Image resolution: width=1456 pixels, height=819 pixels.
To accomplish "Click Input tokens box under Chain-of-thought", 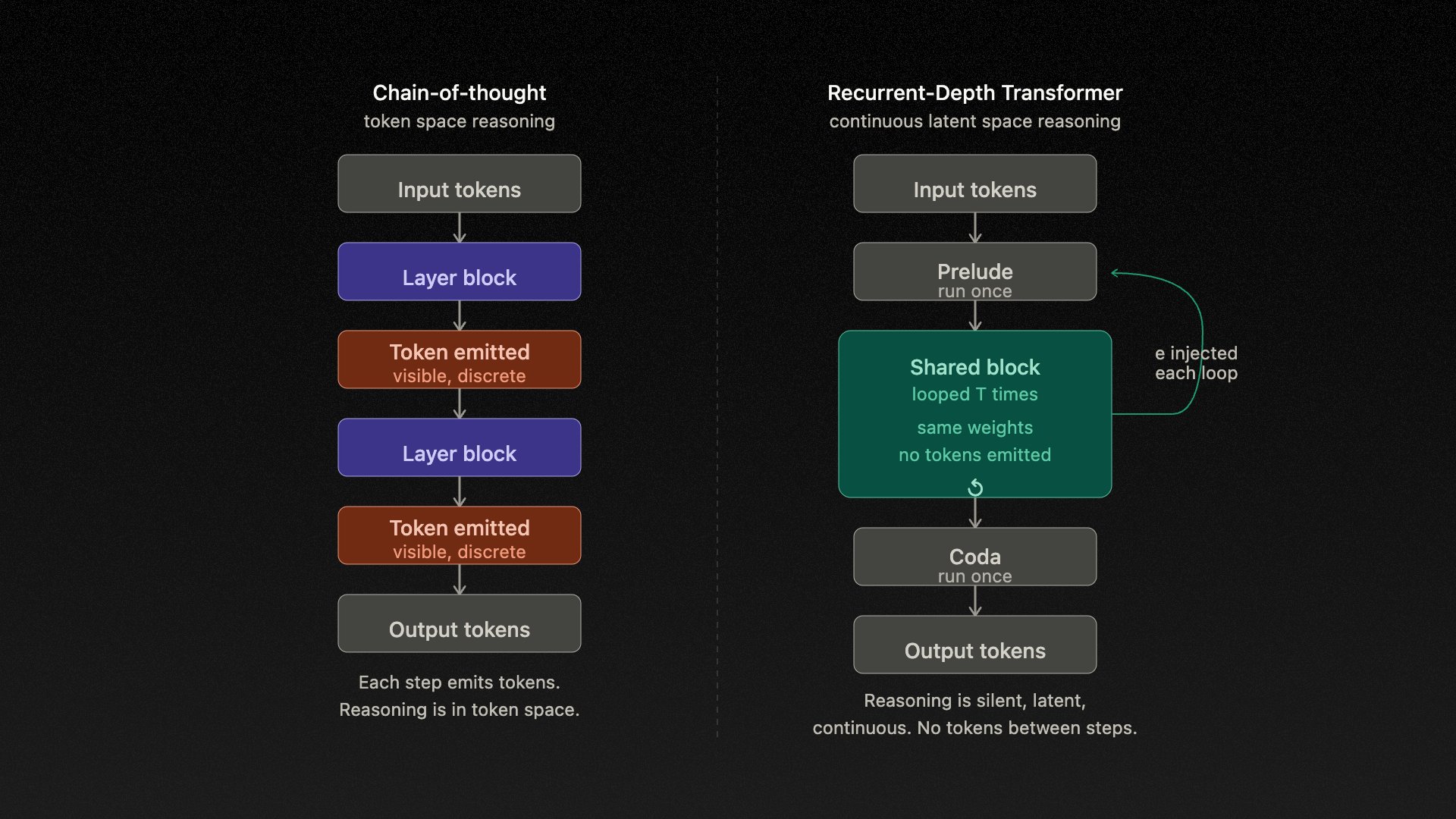I will click(x=459, y=184).
